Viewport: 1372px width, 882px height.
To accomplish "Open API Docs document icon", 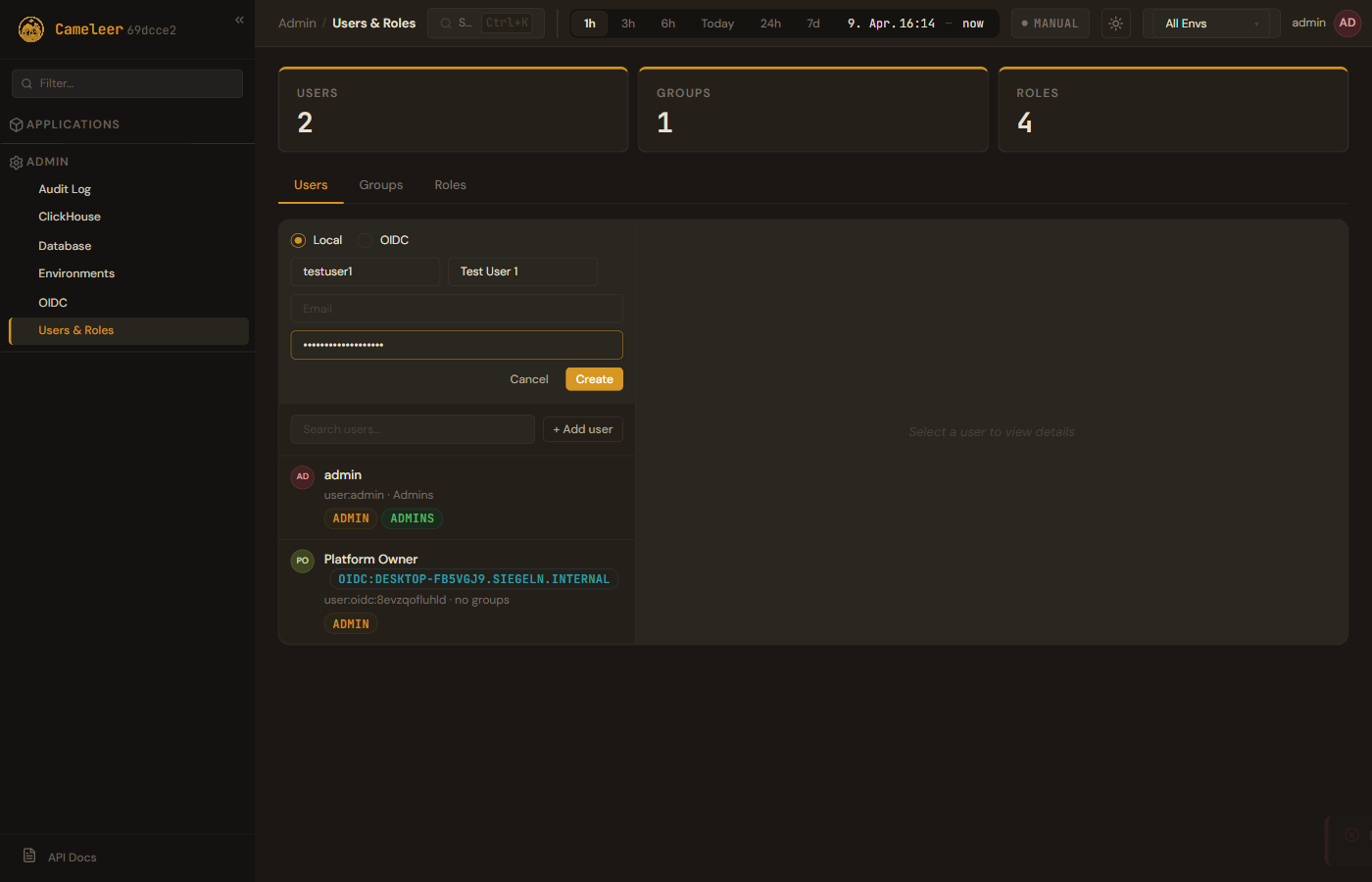I will (29, 856).
